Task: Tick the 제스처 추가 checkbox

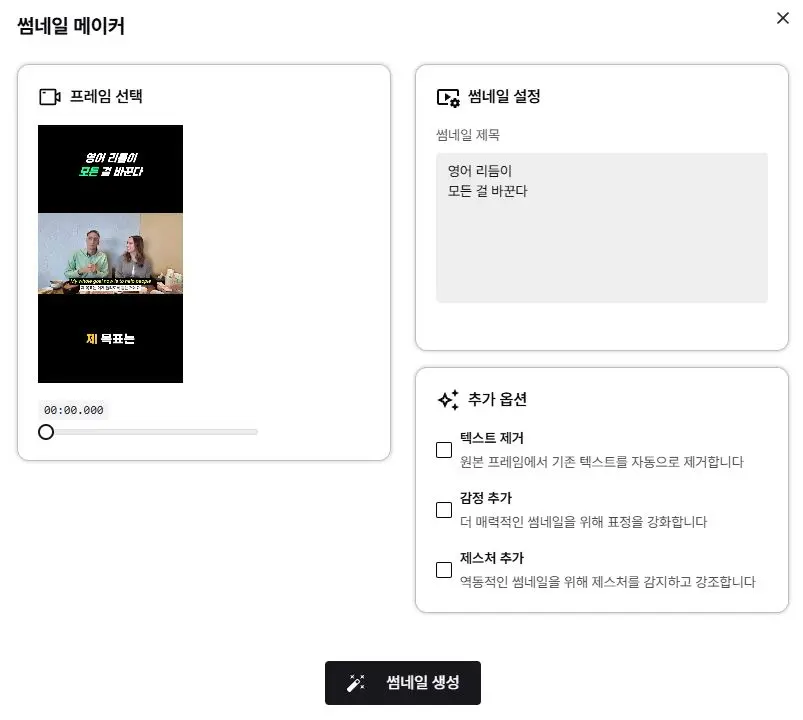Action: (x=443, y=570)
